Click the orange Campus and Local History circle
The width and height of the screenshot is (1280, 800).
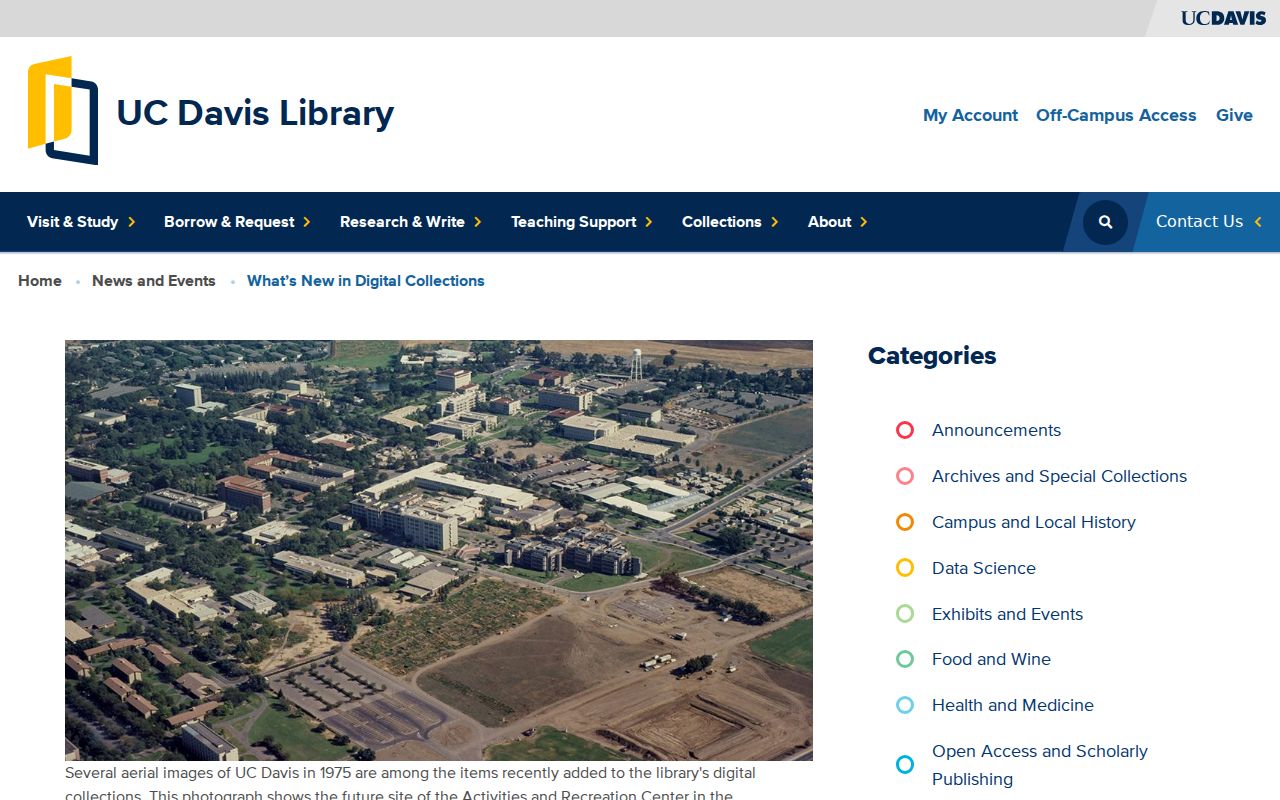(905, 522)
